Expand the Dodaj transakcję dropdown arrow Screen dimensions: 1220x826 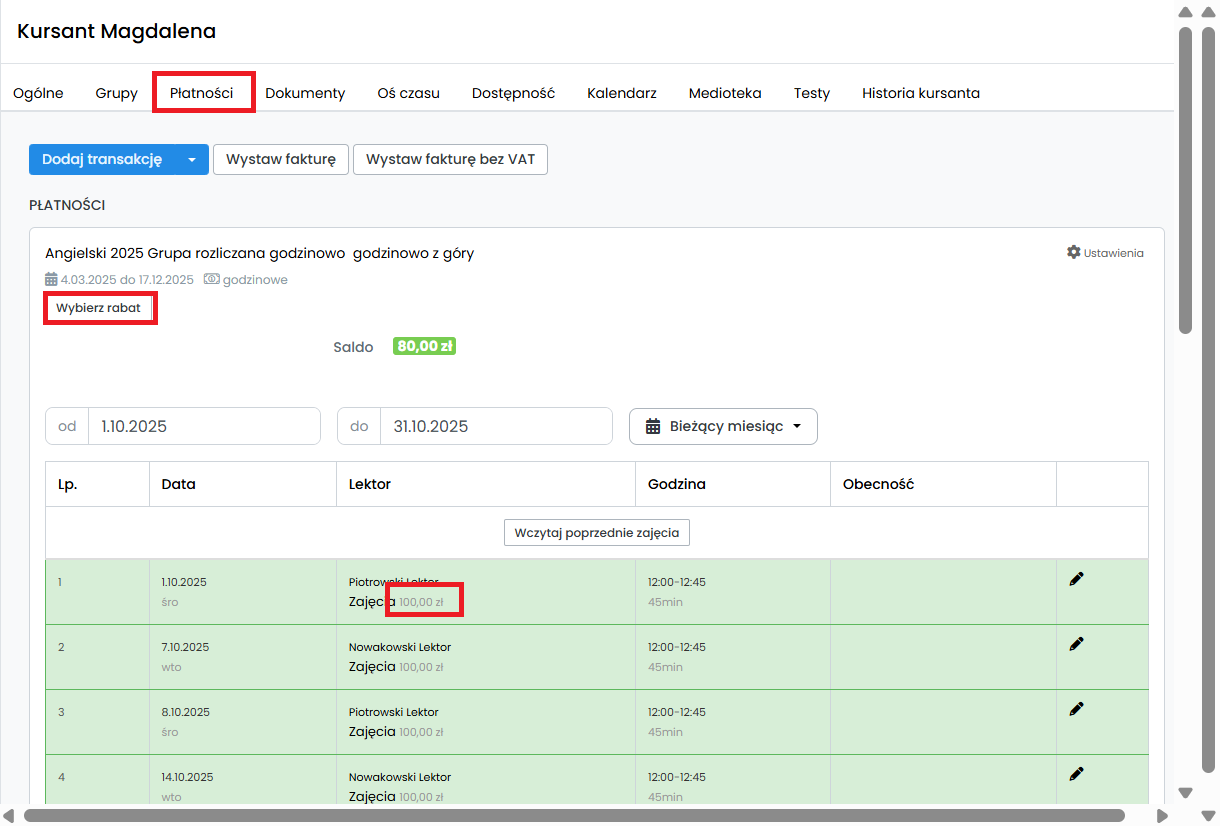[x=192, y=160]
